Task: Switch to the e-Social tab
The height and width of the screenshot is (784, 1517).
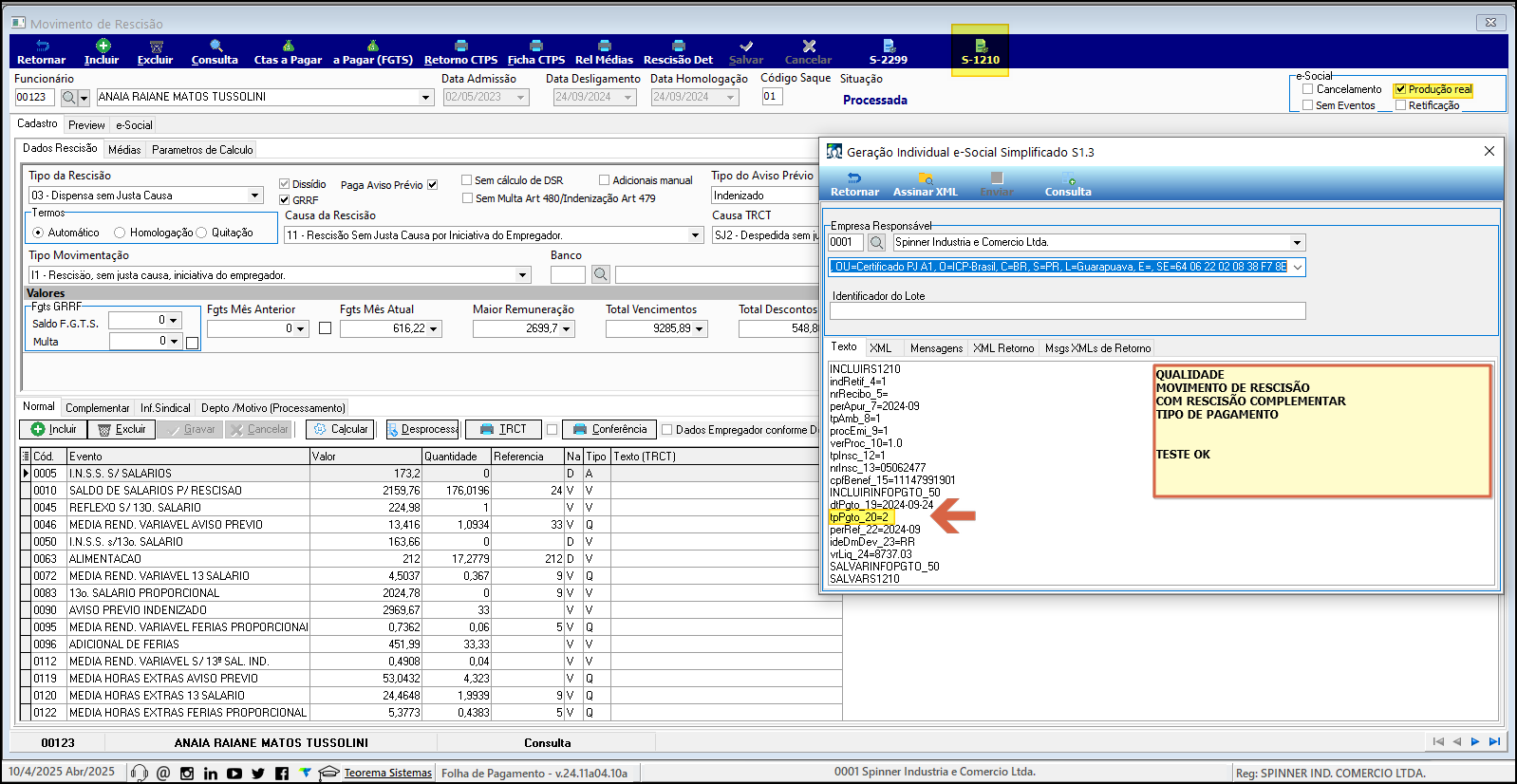Action: [x=134, y=125]
